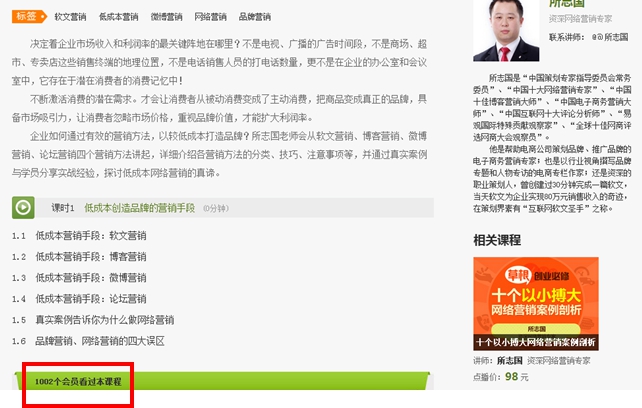Open lesson title 低成本创造品牌的营销手段

click(140, 208)
